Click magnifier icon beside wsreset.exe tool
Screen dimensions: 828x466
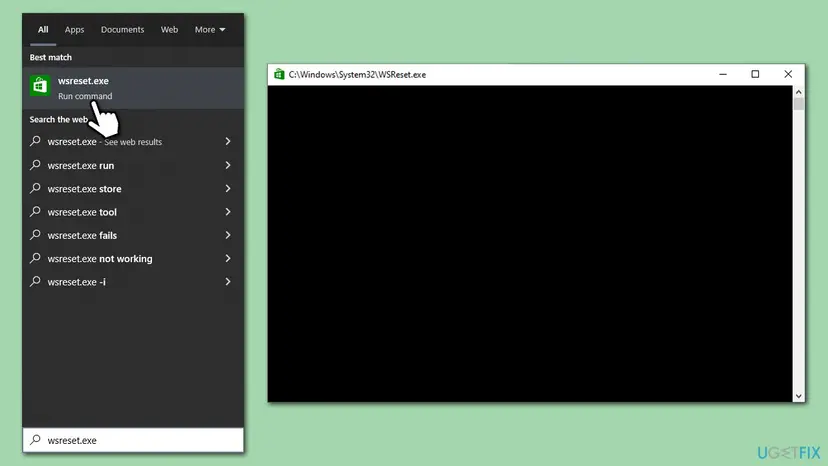click(35, 211)
